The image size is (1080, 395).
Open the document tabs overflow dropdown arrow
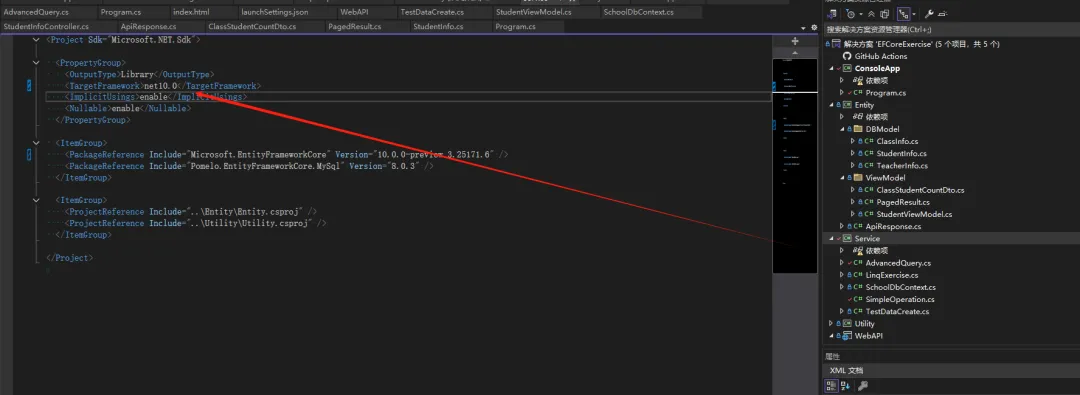coord(804,28)
